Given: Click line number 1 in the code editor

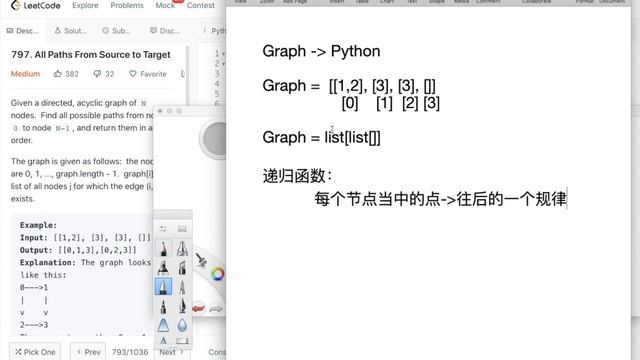Looking at the screenshot, I should pyautogui.click(x=217, y=53).
